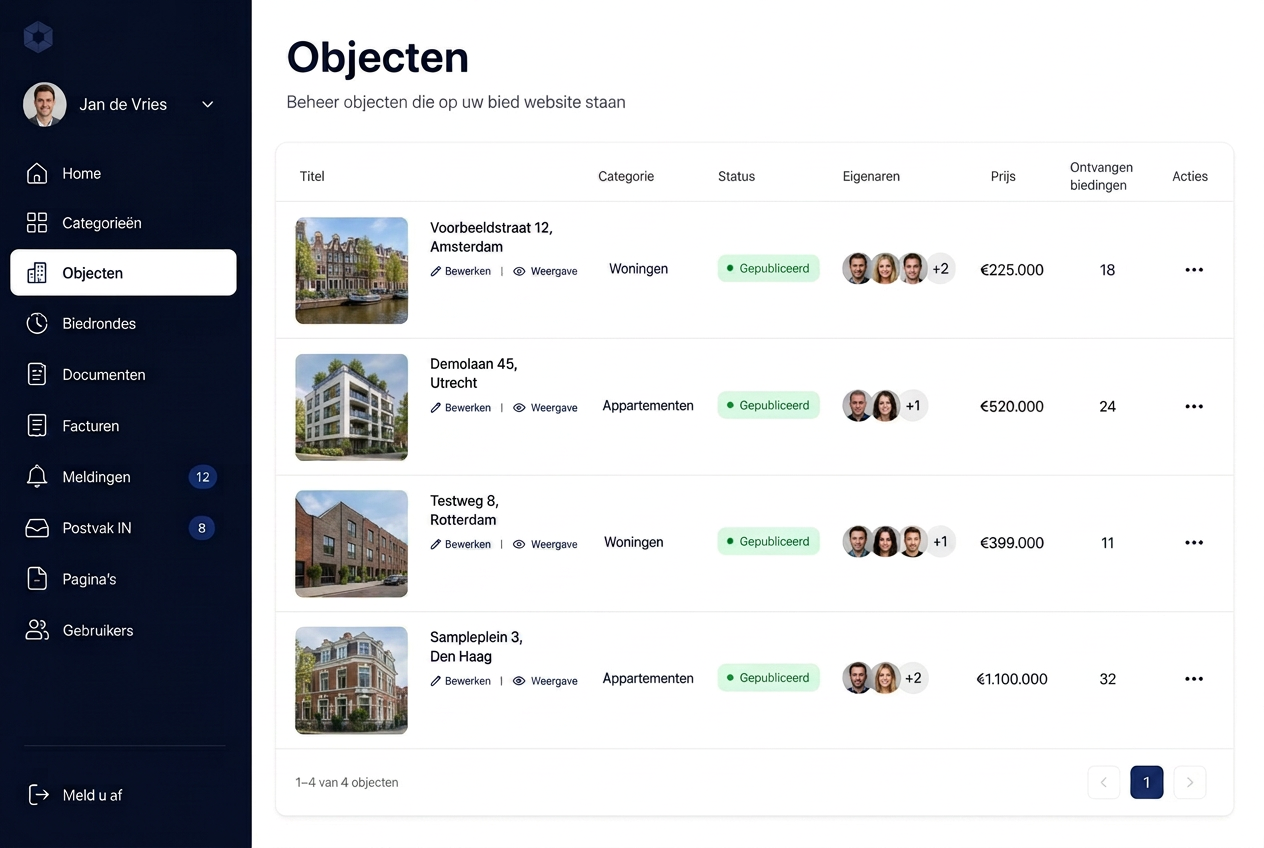1264x848 pixels.
Task: Open the Demolaan 45 apartment building thumbnail
Action: [x=352, y=407]
